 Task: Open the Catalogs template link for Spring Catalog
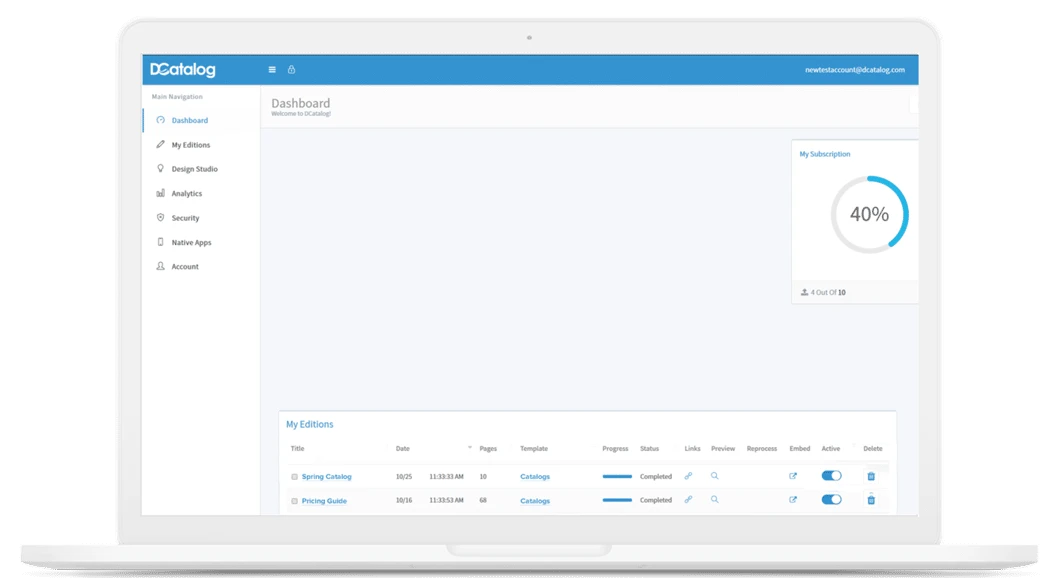click(534, 476)
